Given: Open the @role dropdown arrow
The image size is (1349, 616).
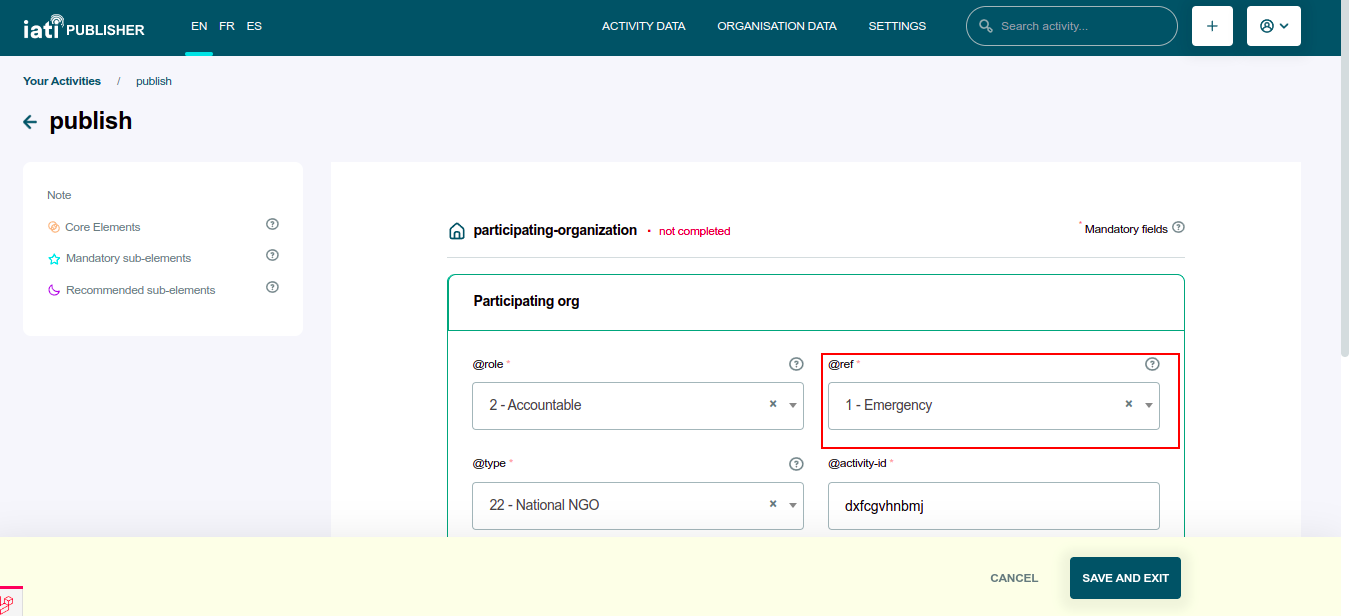Looking at the screenshot, I should (792, 405).
